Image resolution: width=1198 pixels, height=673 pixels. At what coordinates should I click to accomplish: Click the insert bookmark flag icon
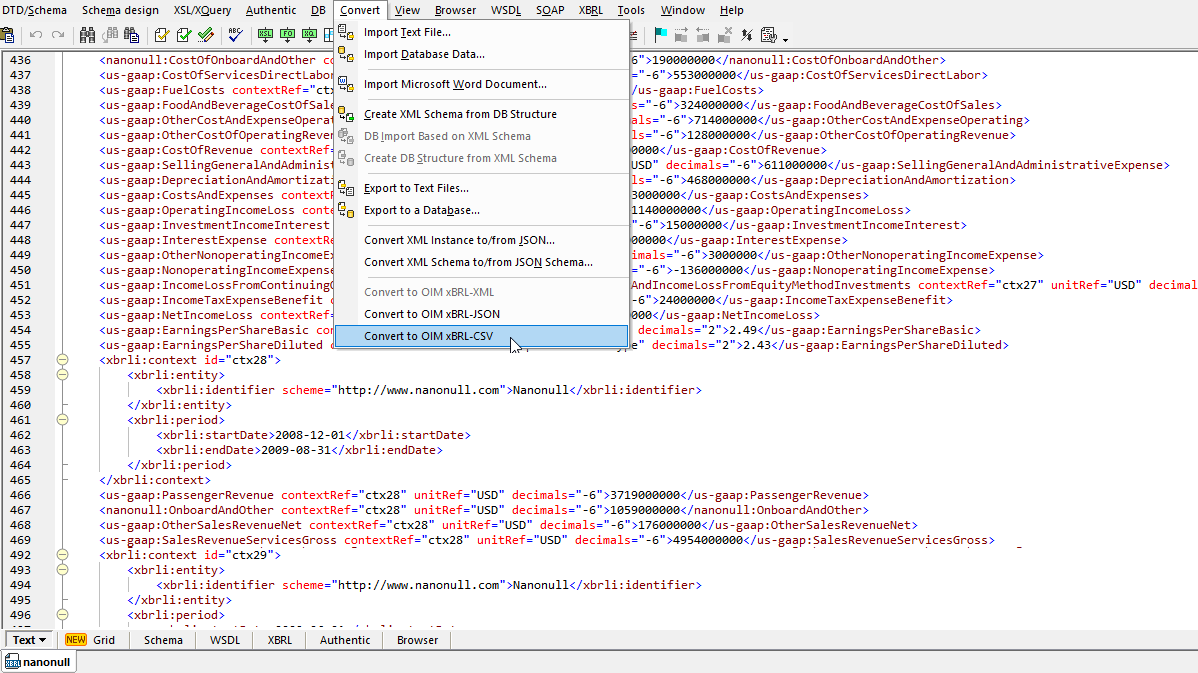click(x=660, y=36)
